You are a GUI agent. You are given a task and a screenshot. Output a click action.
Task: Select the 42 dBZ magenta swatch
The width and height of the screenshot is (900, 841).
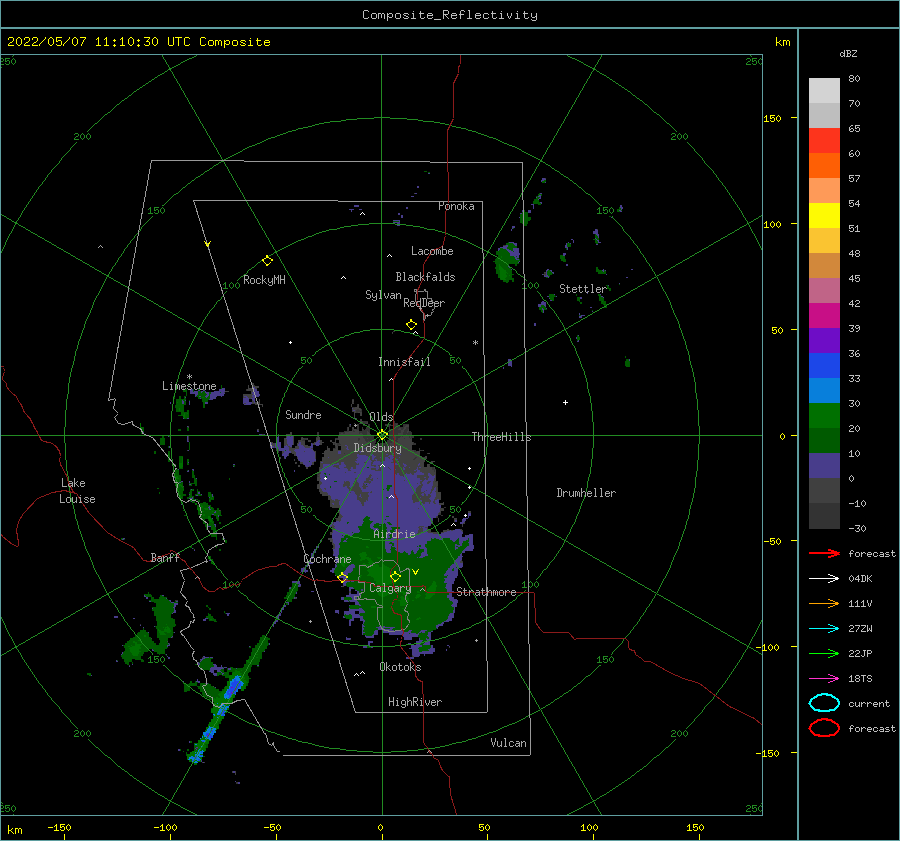point(824,316)
